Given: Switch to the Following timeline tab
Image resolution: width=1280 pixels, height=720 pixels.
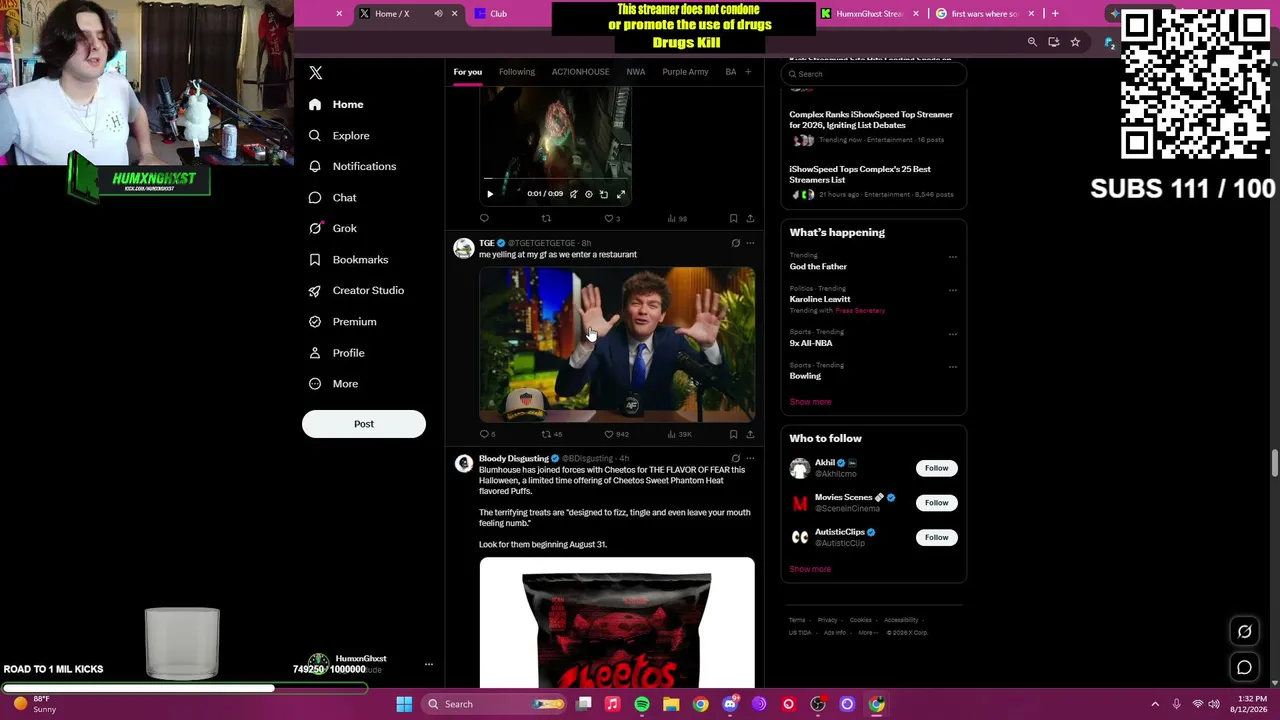Looking at the screenshot, I should (x=517, y=72).
